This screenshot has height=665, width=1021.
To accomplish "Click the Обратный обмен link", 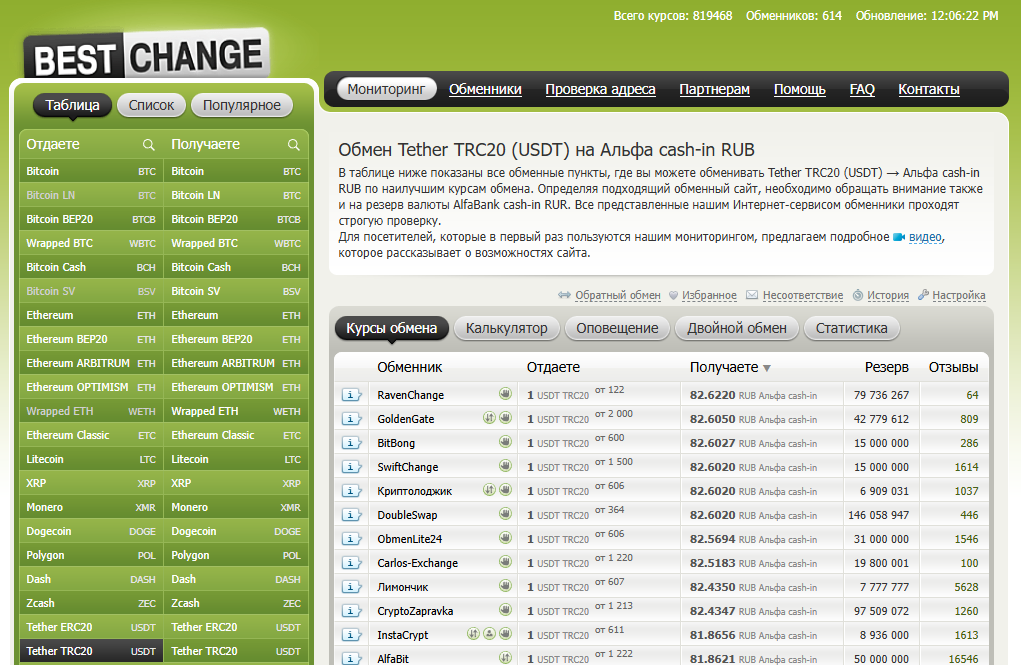I will tap(617, 295).
